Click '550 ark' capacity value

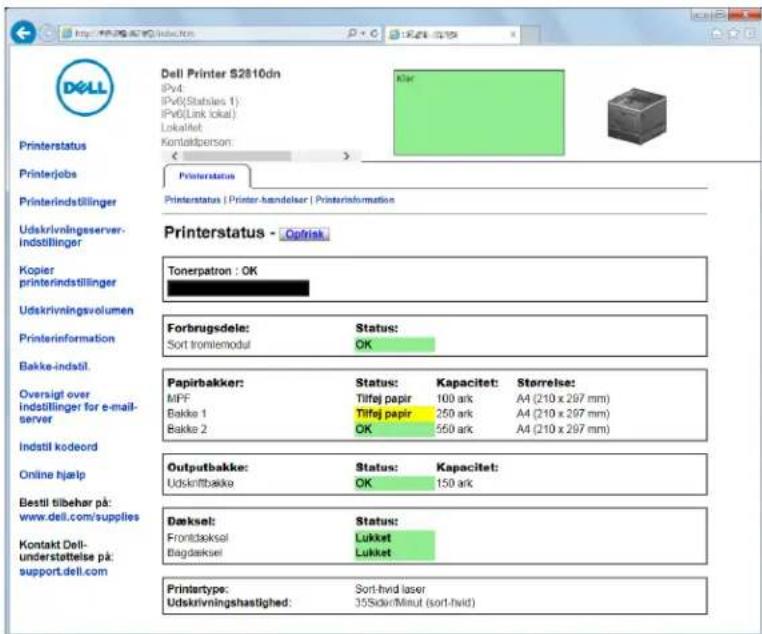point(454,429)
